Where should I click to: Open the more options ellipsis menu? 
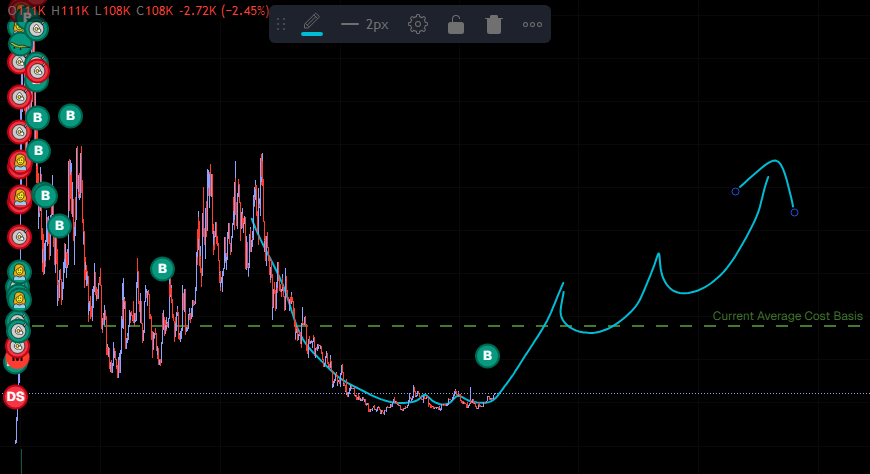click(x=532, y=24)
